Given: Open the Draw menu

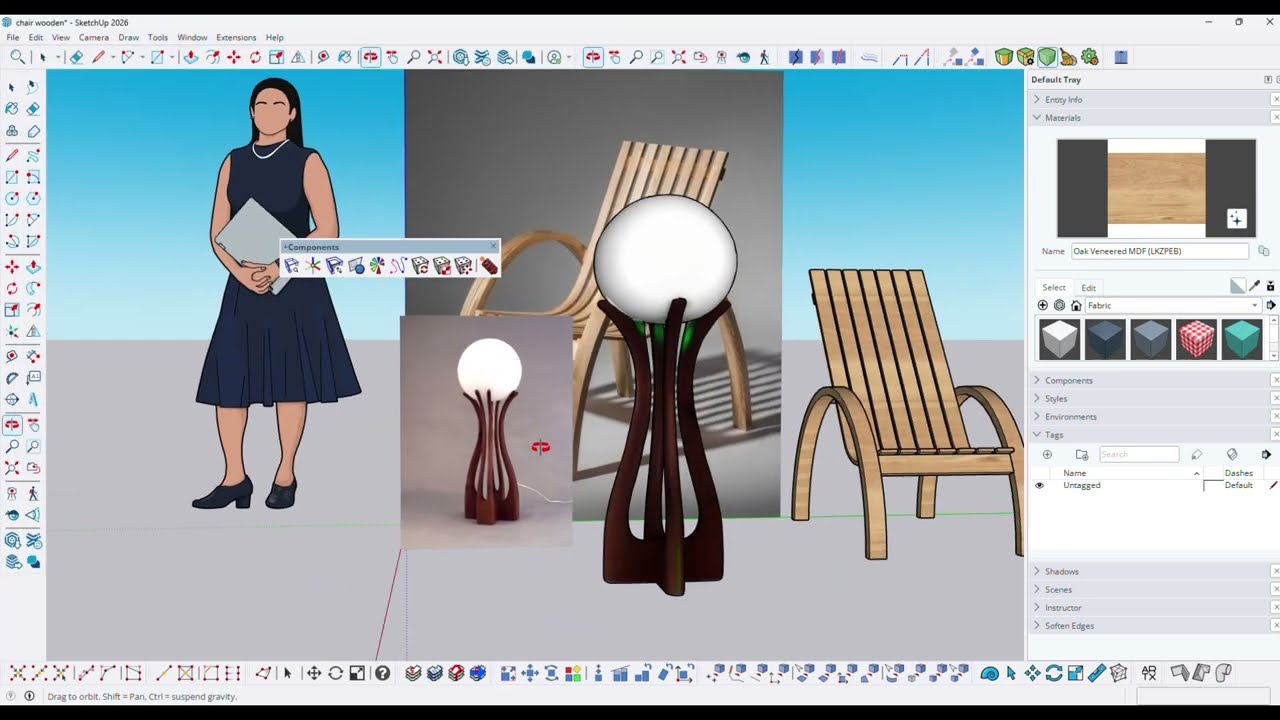Looking at the screenshot, I should 129,38.
